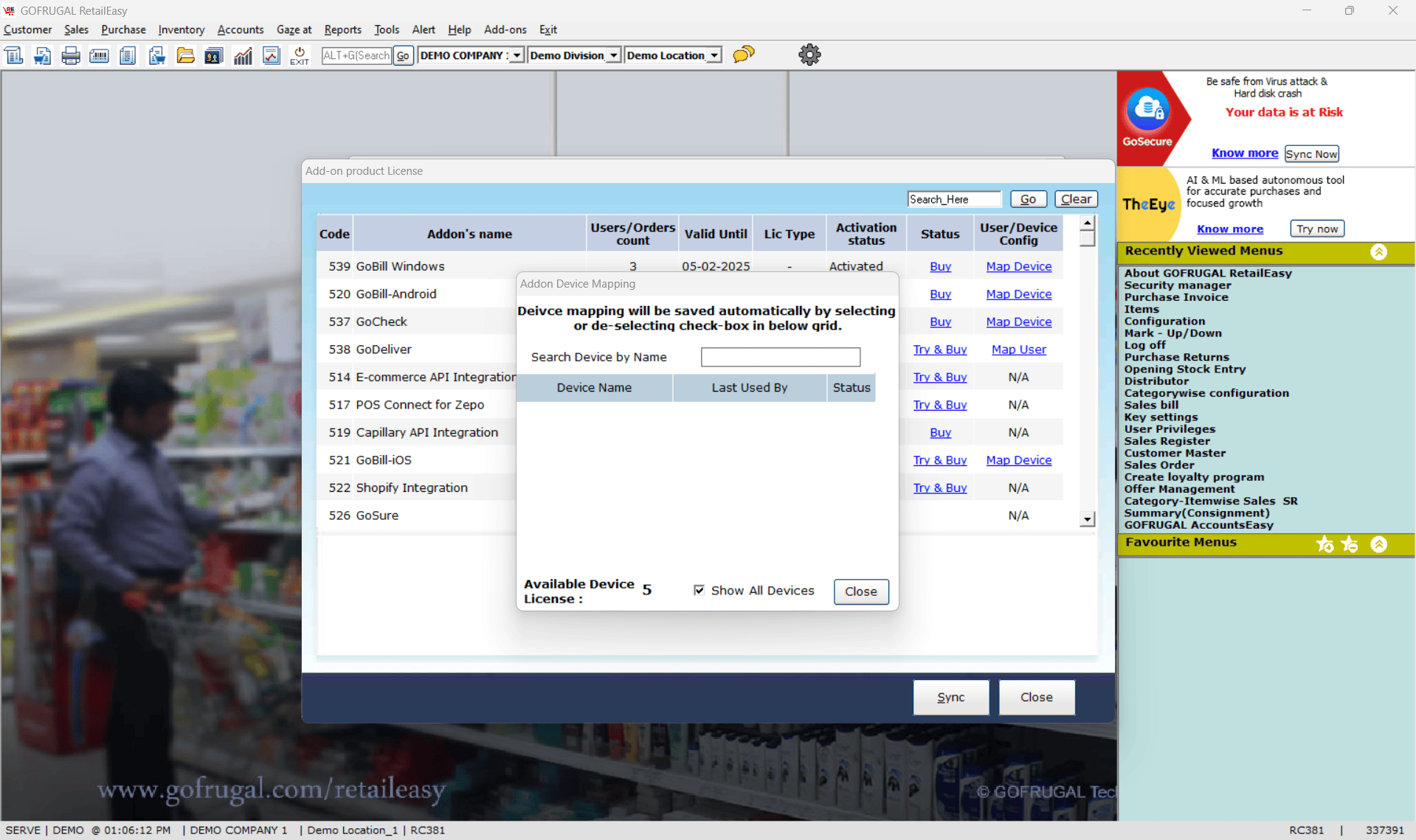Open Customer Master from Recently Viewed Menus

[x=1175, y=453]
